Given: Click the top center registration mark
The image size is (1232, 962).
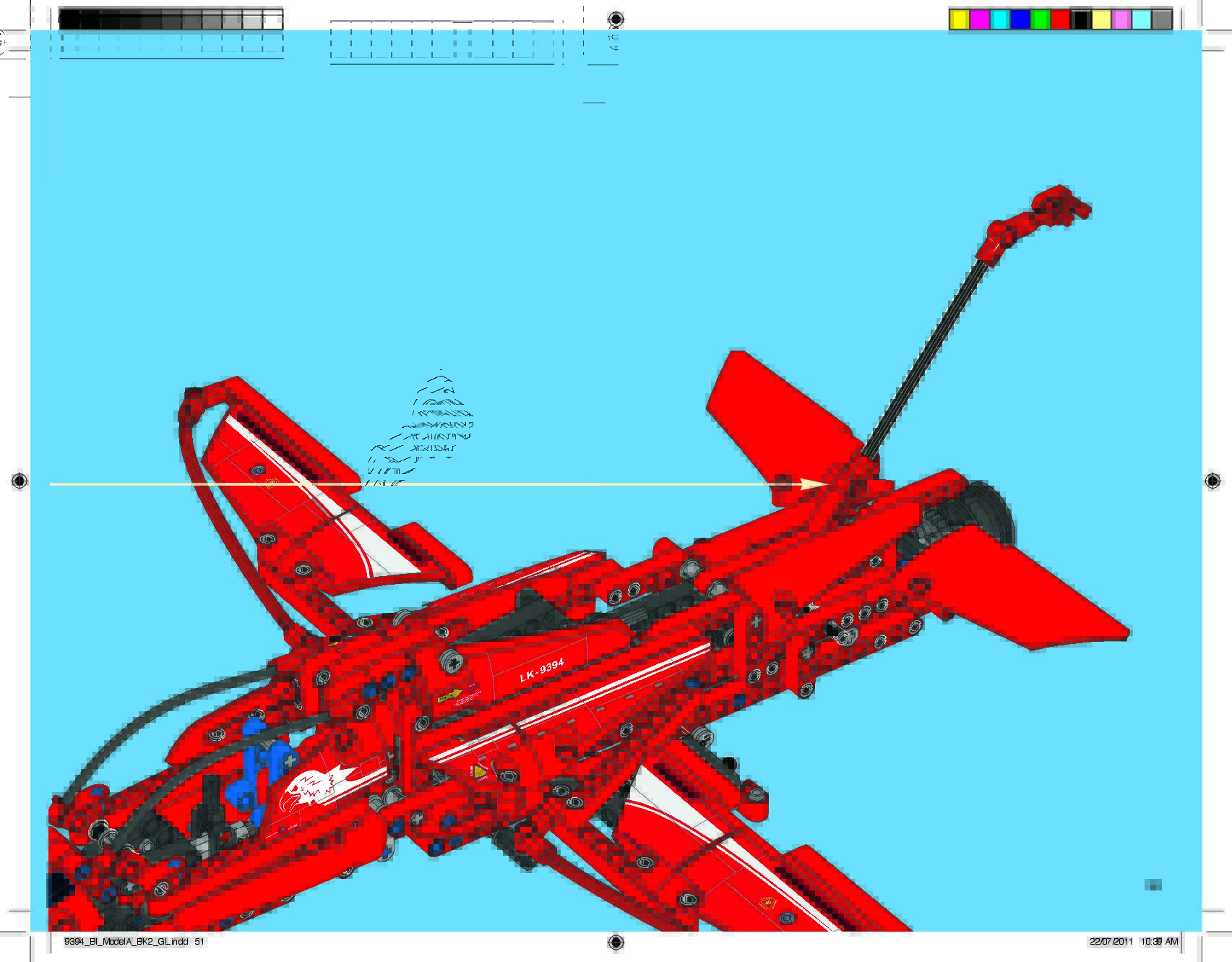Looking at the screenshot, I should coord(615,19).
